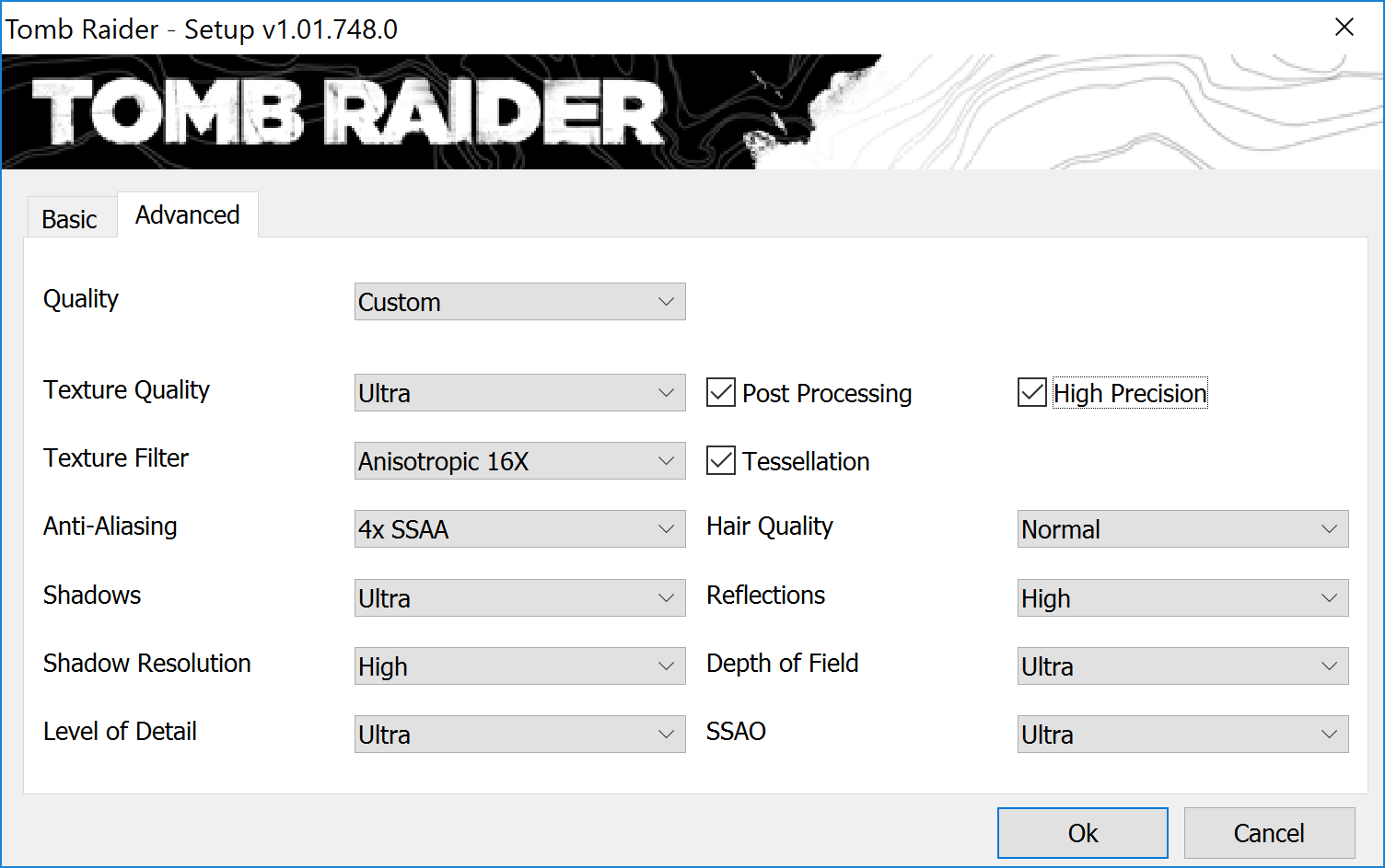Expand the Shadow Resolution dropdown

519,666
